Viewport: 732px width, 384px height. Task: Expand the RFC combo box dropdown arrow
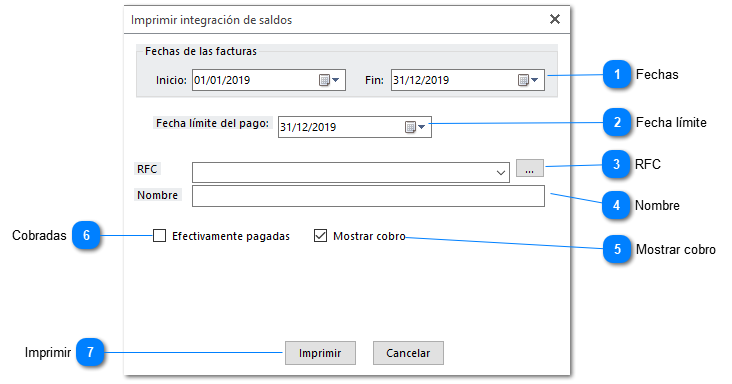pyautogui.click(x=501, y=173)
